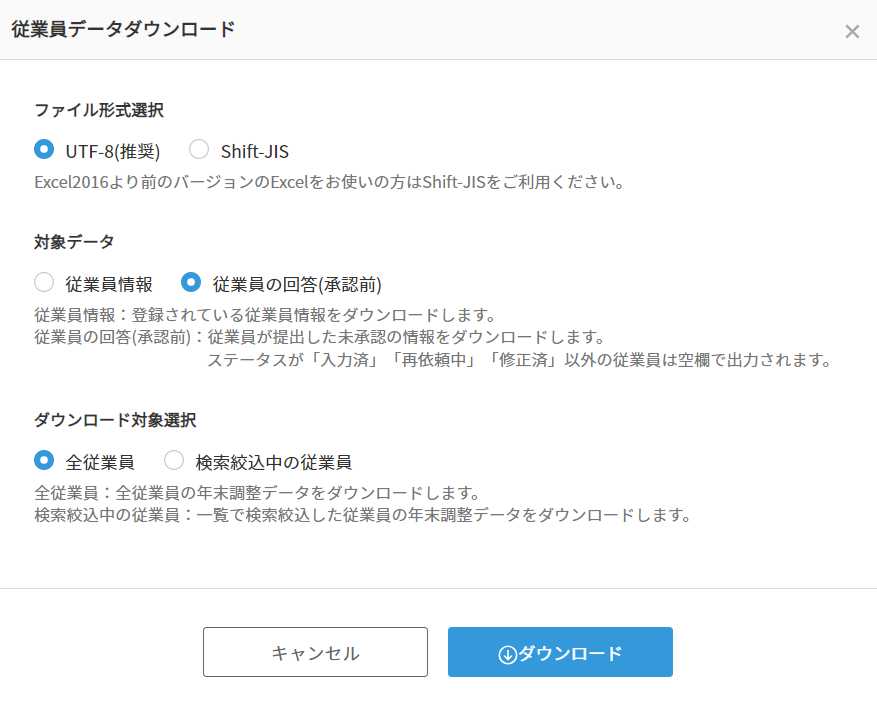This screenshot has width=877, height=710.
Task: Click the 全従業員 option label
Action: pos(100,462)
